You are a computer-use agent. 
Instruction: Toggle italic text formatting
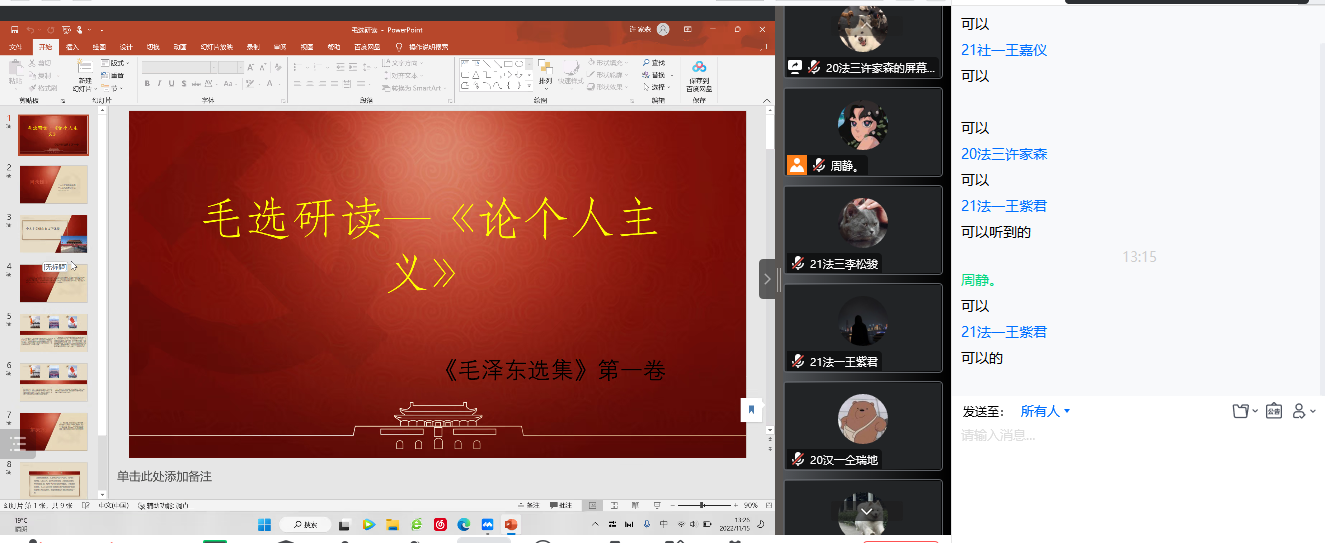point(159,84)
